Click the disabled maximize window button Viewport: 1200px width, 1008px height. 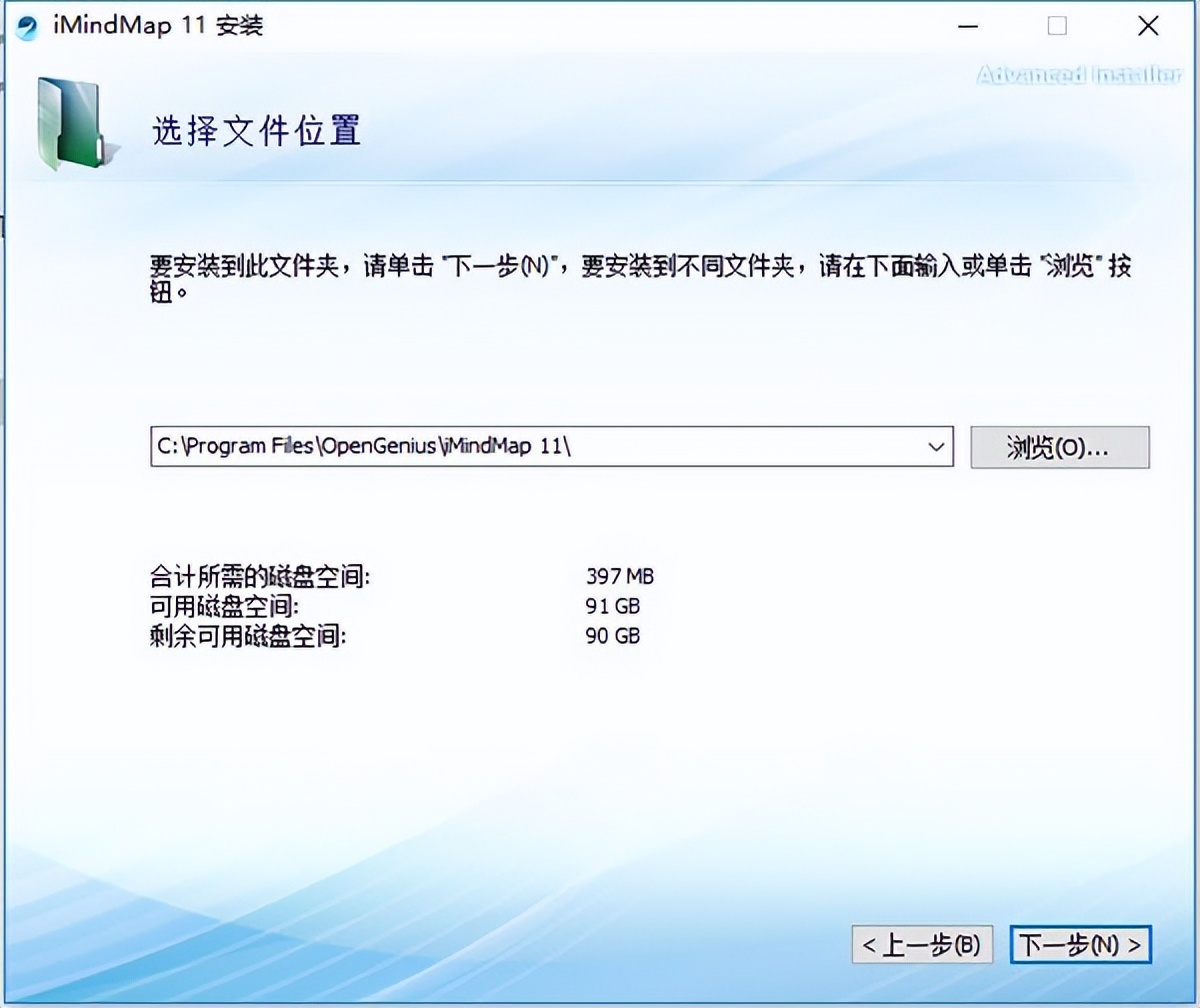coord(1057,26)
